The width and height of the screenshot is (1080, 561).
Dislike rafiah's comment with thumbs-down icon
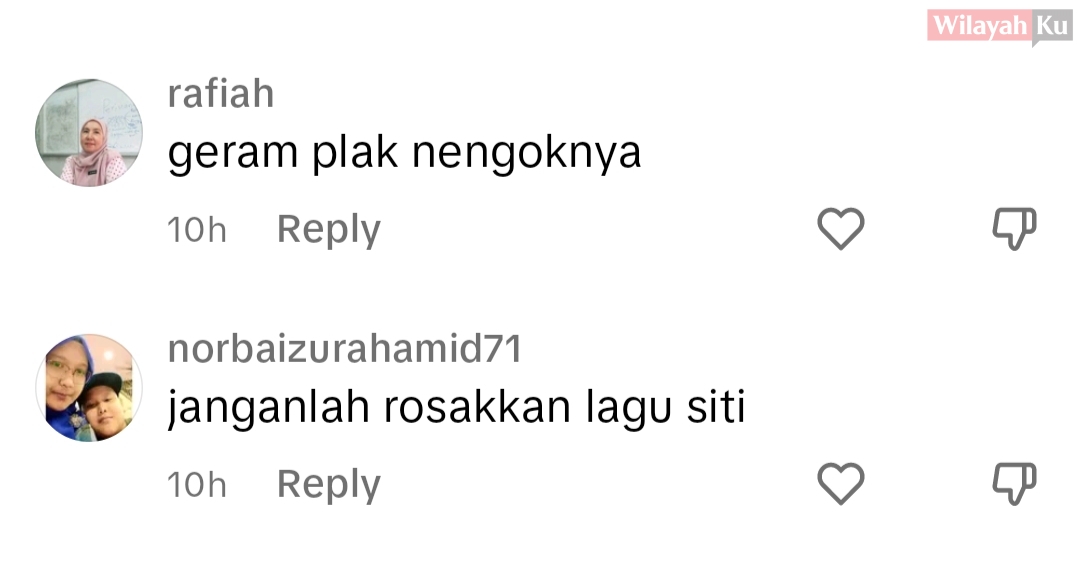tap(1014, 229)
